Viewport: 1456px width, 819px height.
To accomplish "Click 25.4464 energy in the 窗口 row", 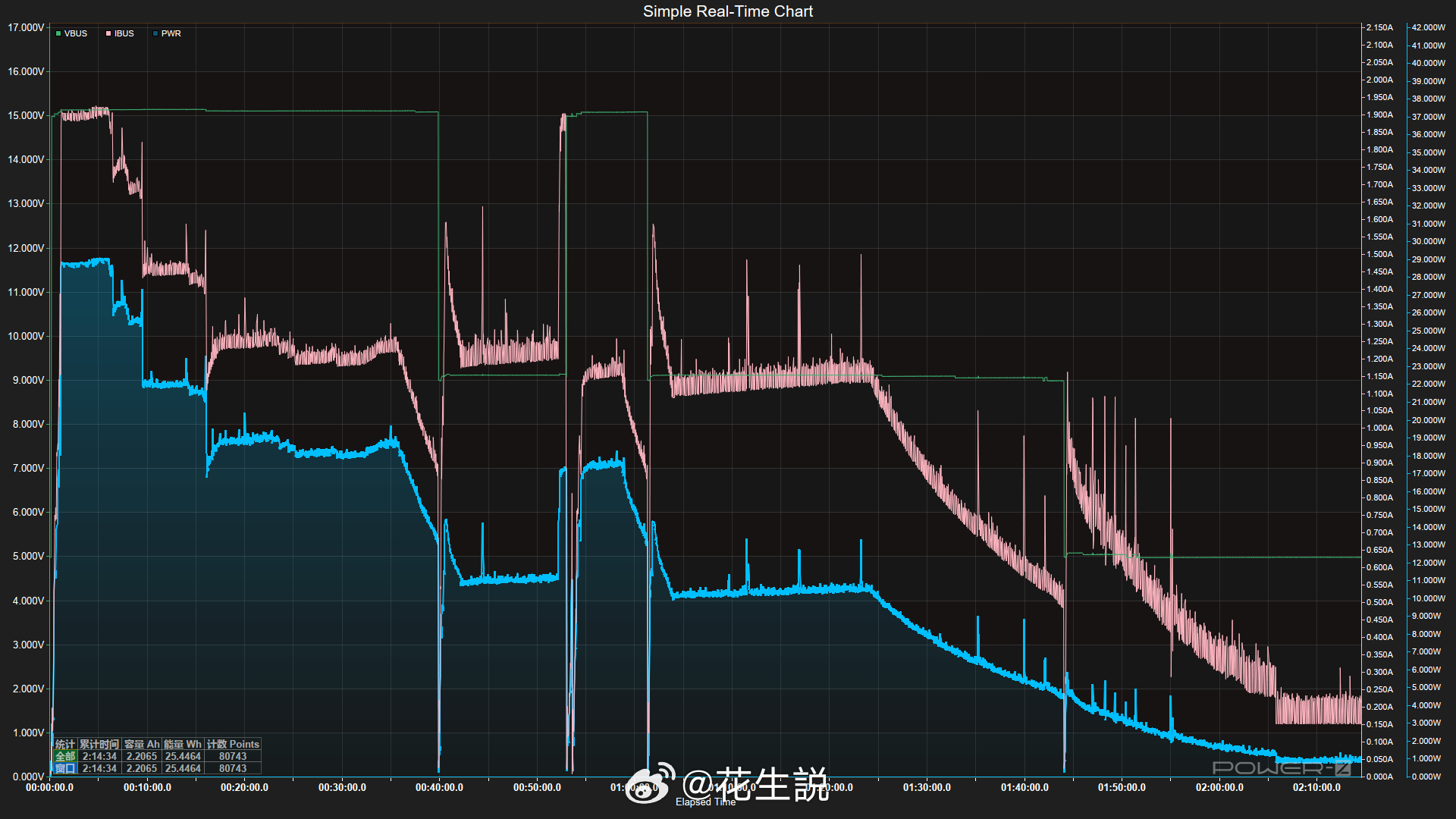I will (x=183, y=768).
